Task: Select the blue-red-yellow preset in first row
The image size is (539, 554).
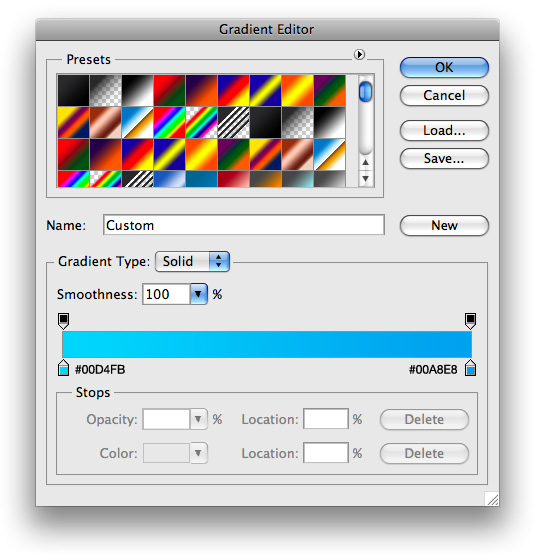Action: [x=233, y=90]
